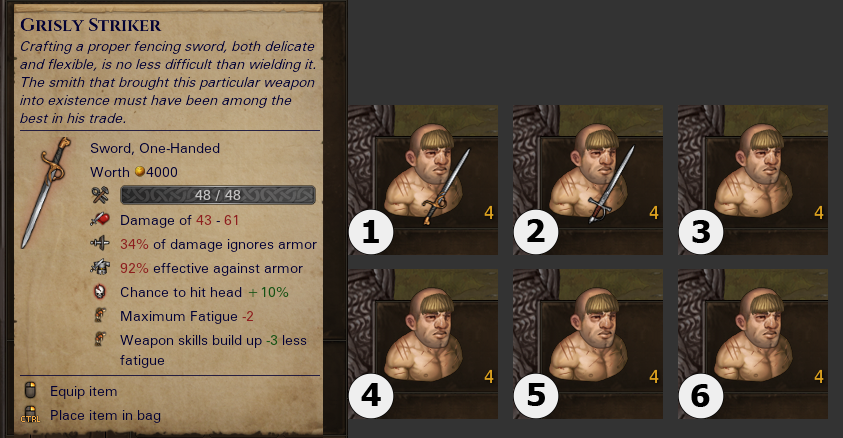Select portrait 2 with the plain sword
The image size is (843, 438).
coord(588,180)
